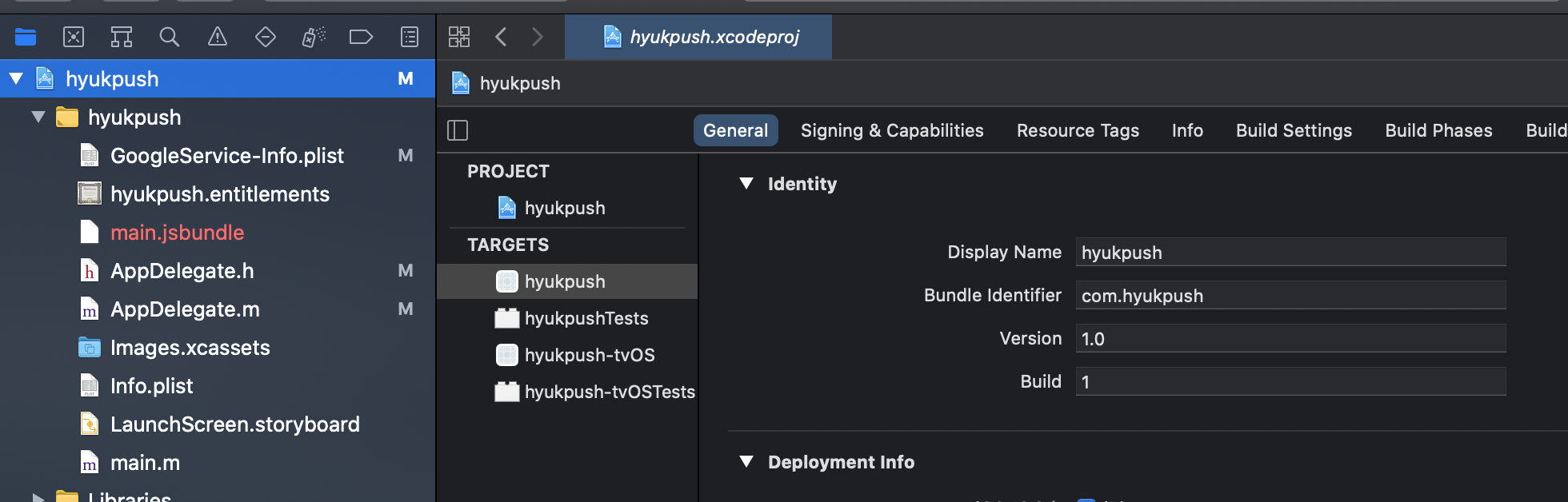
Task: Collapse the Deployment Info section
Action: coord(746,462)
